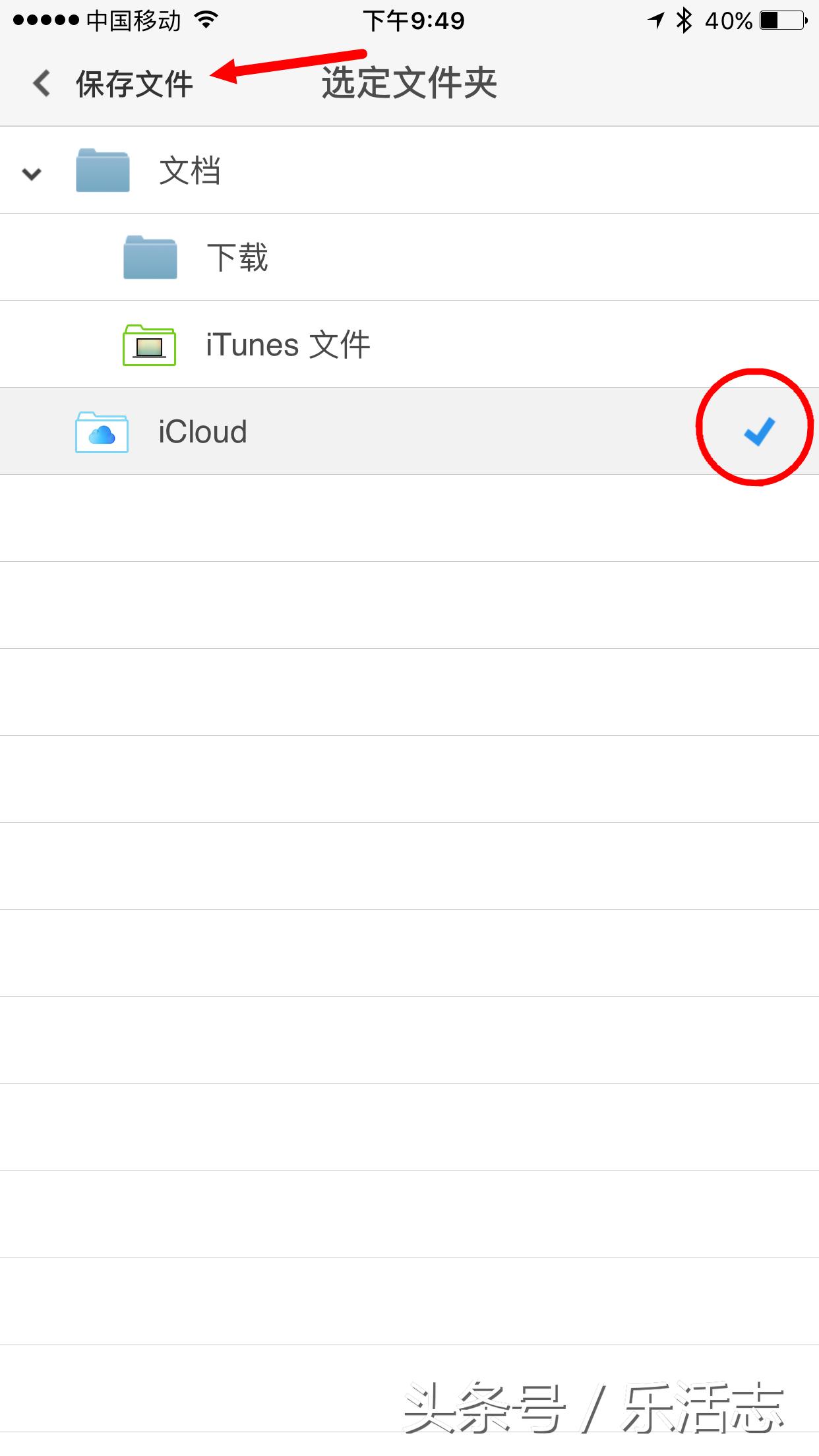Select the 文档 folder name
The height and width of the screenshot is (1456, 819).
[x=190, y=171]
